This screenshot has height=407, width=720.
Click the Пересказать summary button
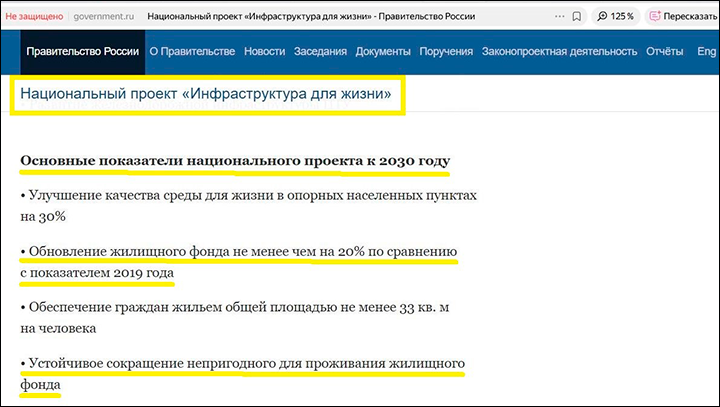click(682, 17)
